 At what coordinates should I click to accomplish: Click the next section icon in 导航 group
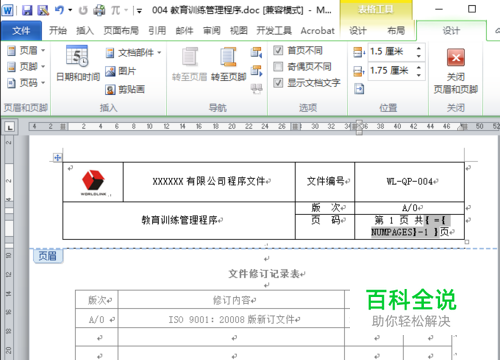[256, 71]
